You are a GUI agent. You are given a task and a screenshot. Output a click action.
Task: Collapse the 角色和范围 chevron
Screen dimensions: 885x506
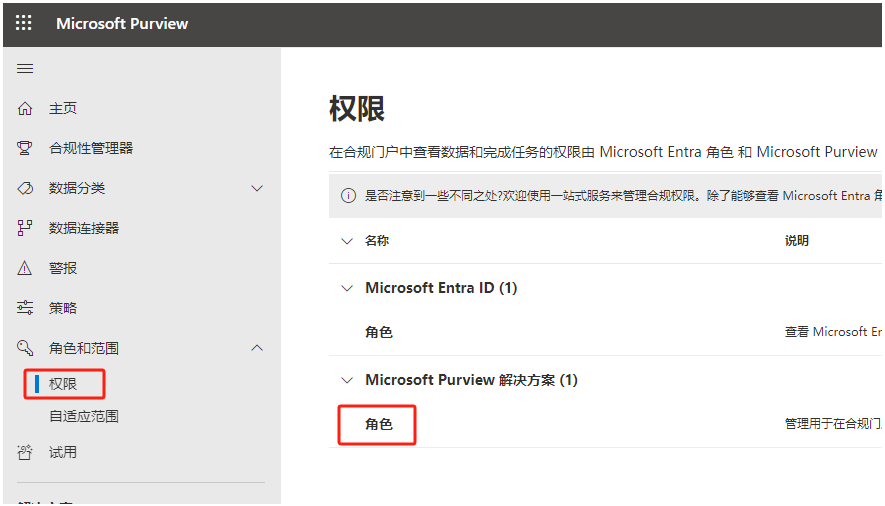tap(257, 348)
